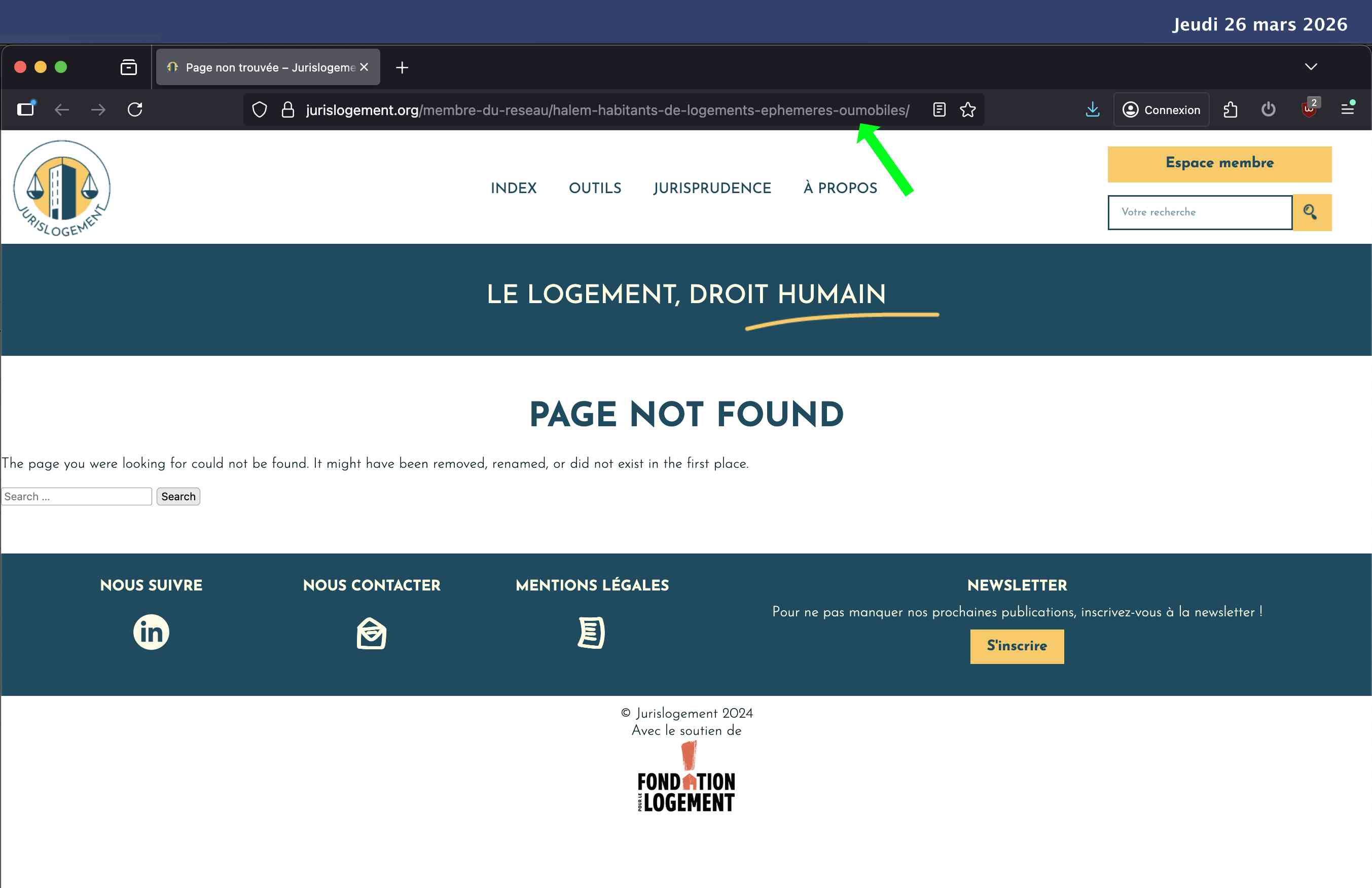Click S'inscrire for the newsletter

point(1016,646)
